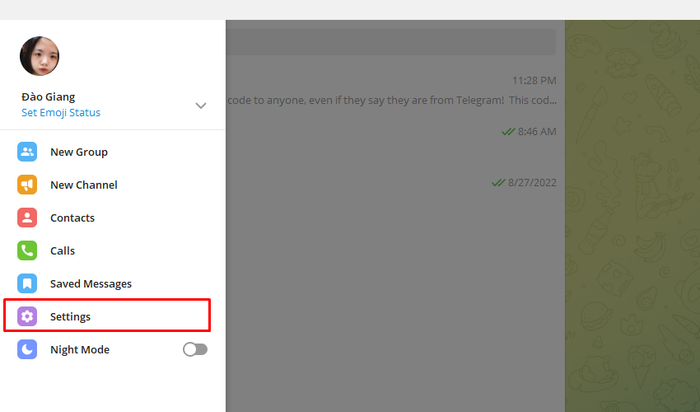The width and height of the screenshot is (700, 412).
Task: Open Contacts from the side menu
Action: point(112,218)
